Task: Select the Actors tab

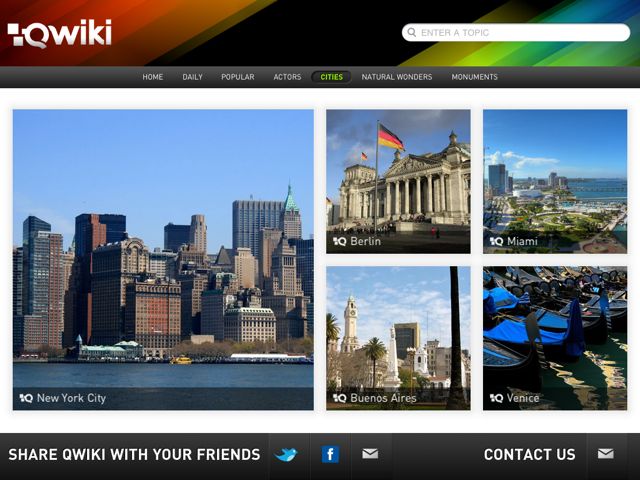Action: 287,77
